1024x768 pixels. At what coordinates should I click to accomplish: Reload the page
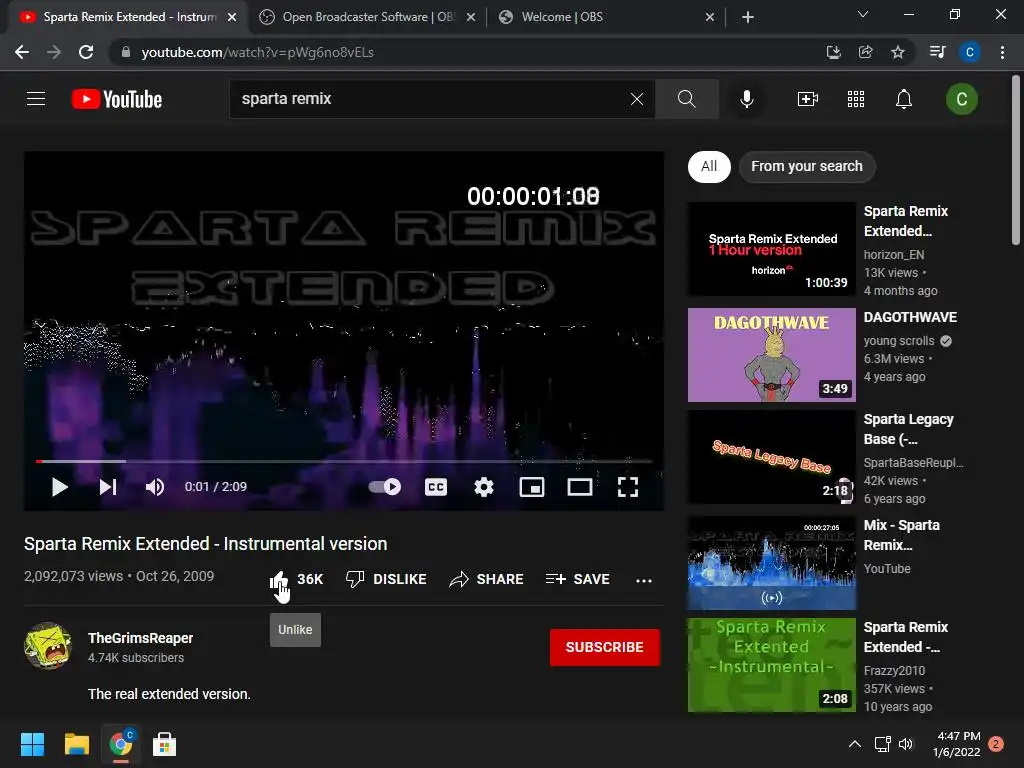click(x=86, y=52)
